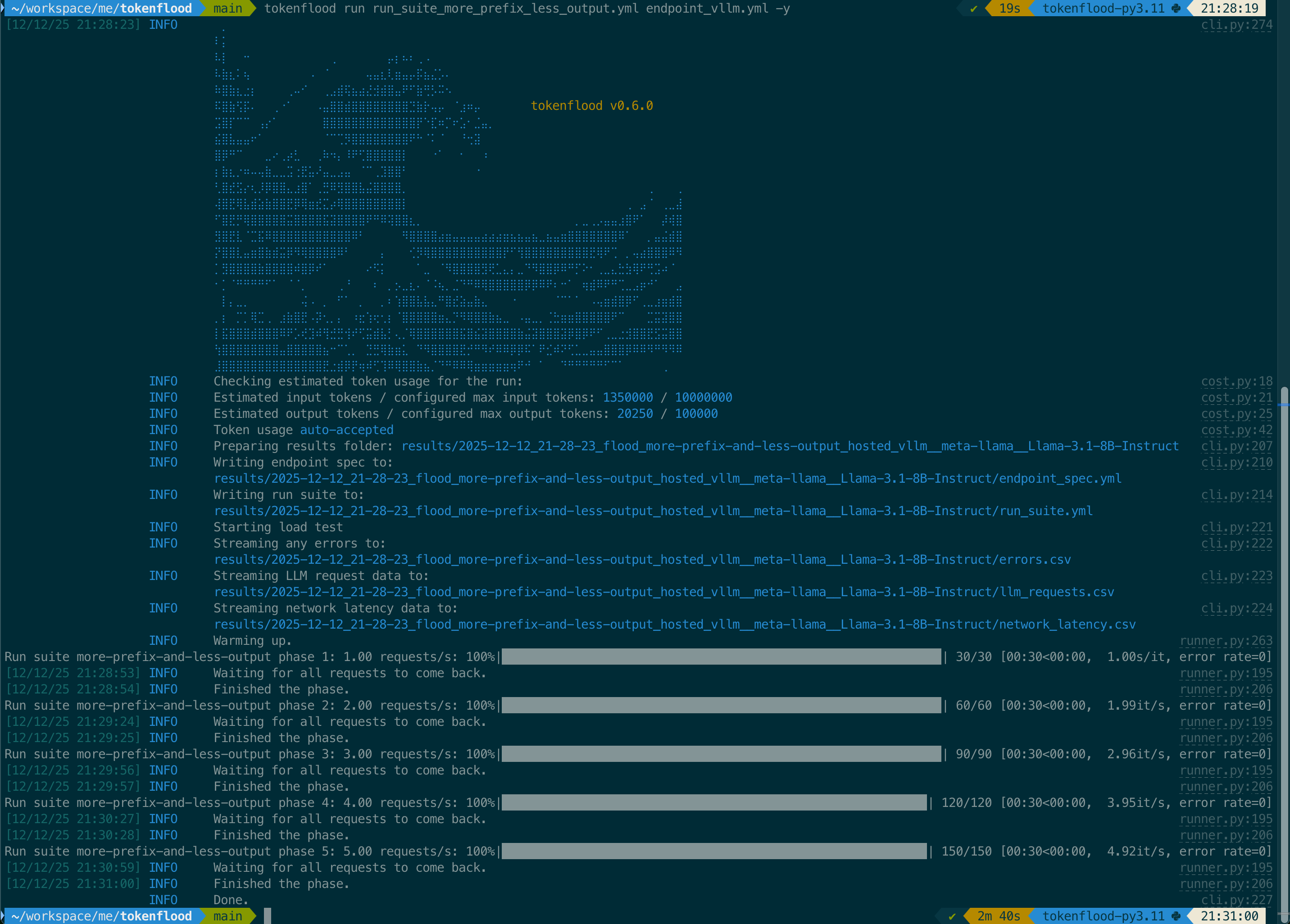The width and height of the screenshot is (1290, 924).
Task: Click the Python icon in top prompt
Action: tap(1176, 9)
